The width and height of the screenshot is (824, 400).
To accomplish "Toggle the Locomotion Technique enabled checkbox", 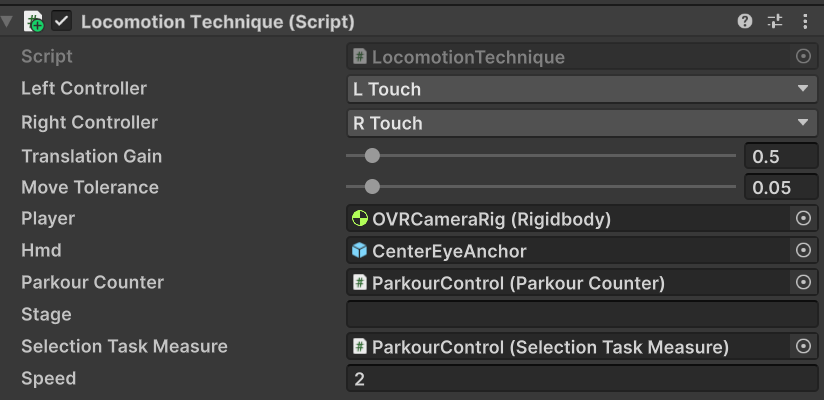I will pyautogui.click(x=62, y=21).
